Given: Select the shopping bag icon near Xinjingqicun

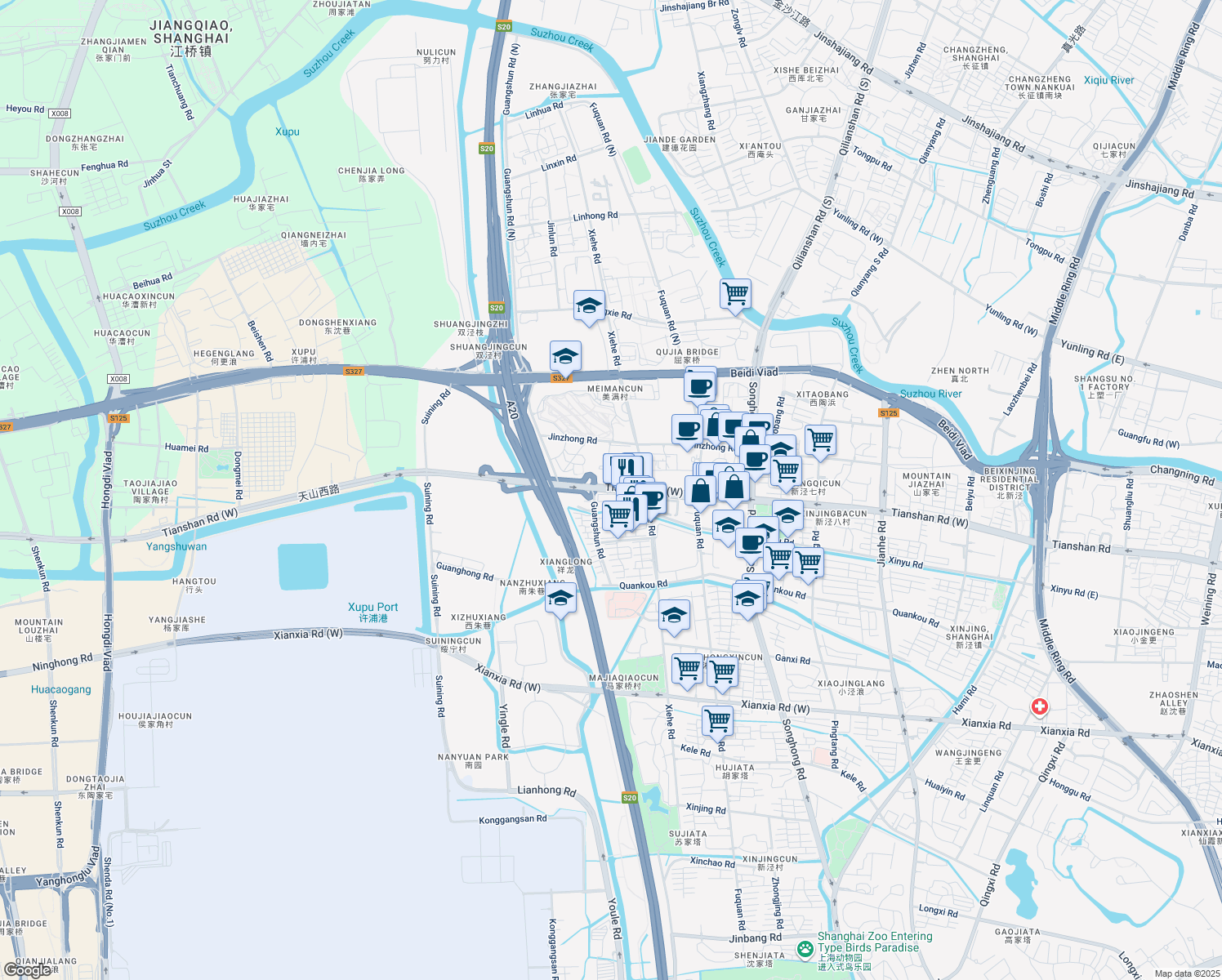Looking at the screenshot, I should click(736, 488).
